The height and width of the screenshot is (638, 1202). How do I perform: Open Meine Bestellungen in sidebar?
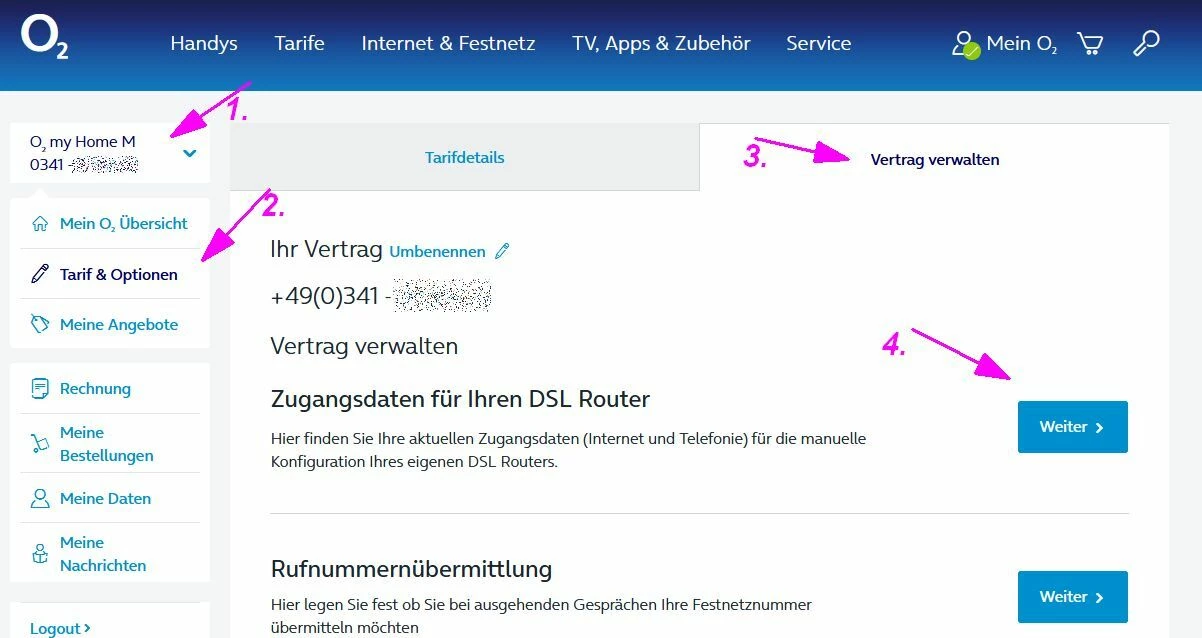(107, 444)
